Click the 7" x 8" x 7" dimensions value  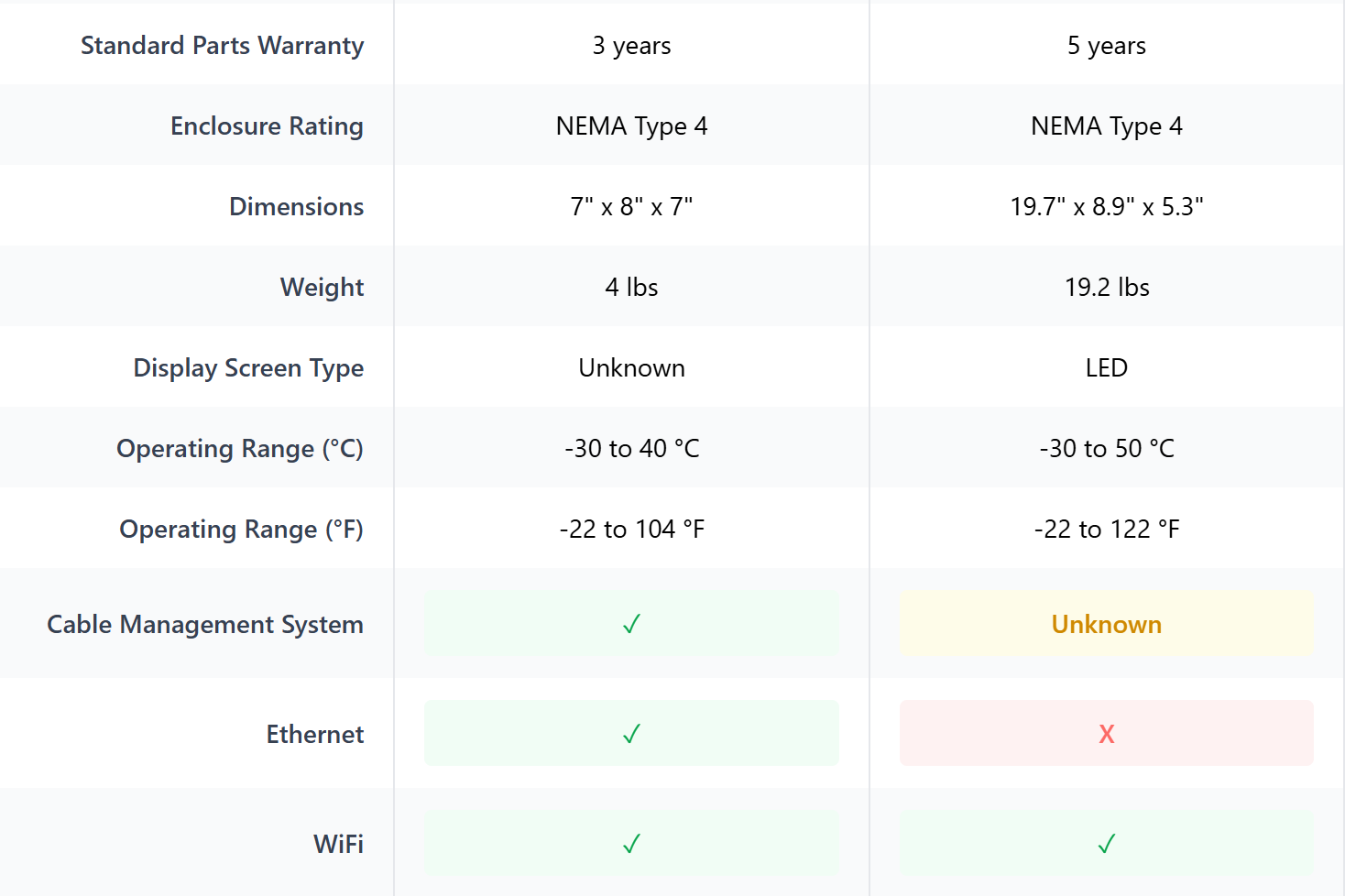pyautogui.click(x=631, y=207)
